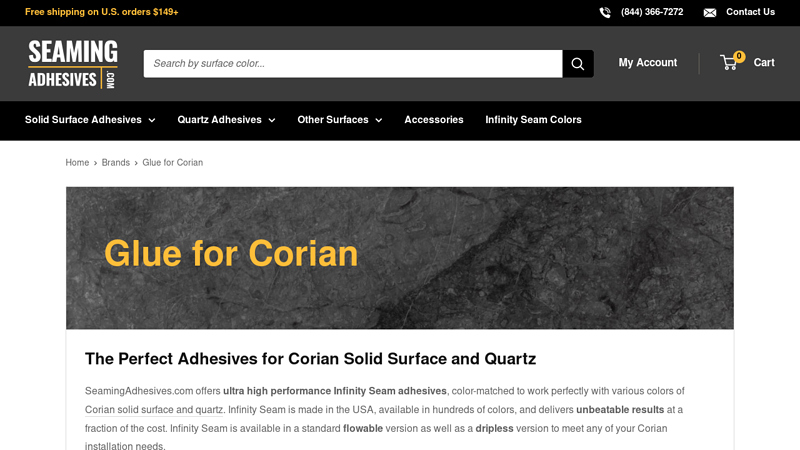800x450 pixels.
Task: Expand Solid Surface Adhesives menu chevron
Action: tap(152, 120)
